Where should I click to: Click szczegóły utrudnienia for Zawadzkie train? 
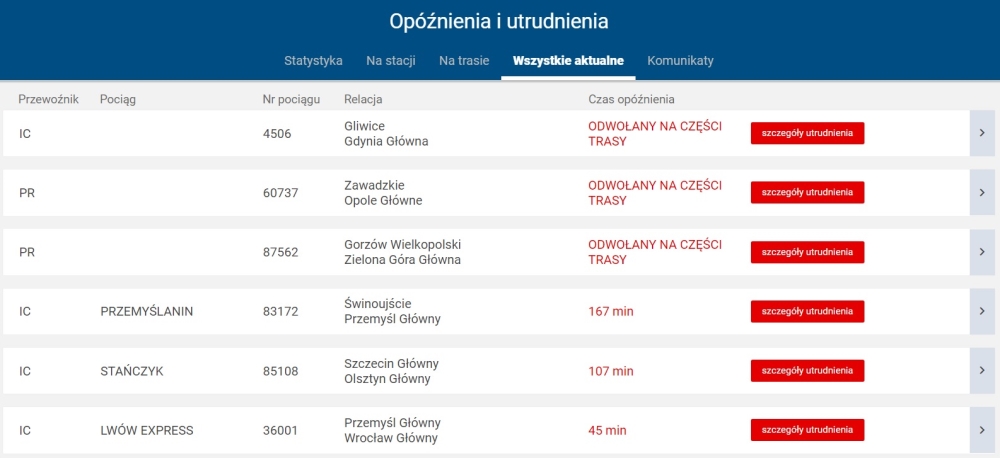point(807,193)
